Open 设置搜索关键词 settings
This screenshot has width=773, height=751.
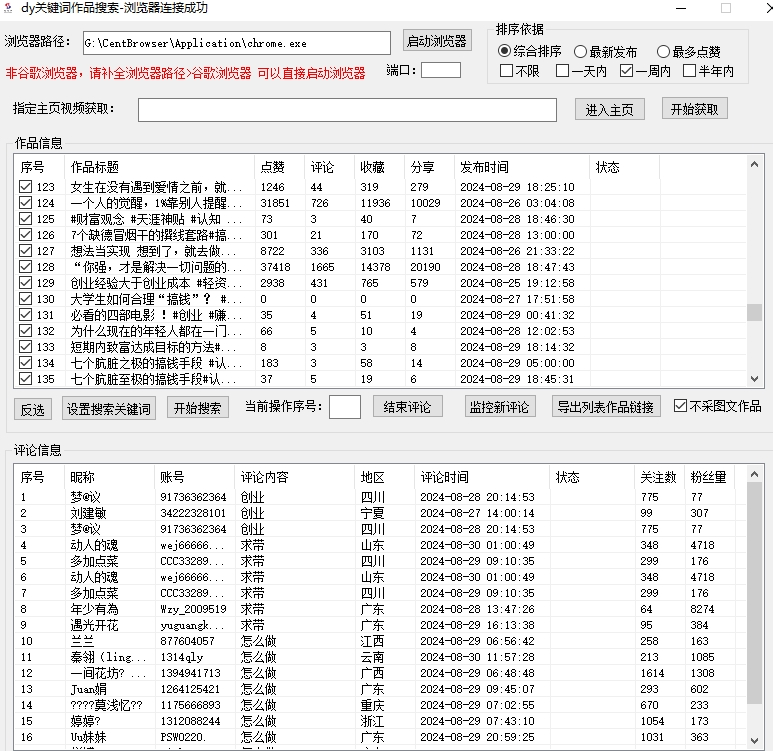108,408
